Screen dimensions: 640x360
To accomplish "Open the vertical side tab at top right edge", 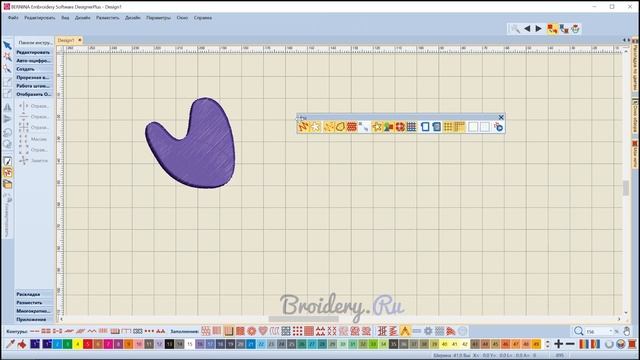I will [635, 63].
